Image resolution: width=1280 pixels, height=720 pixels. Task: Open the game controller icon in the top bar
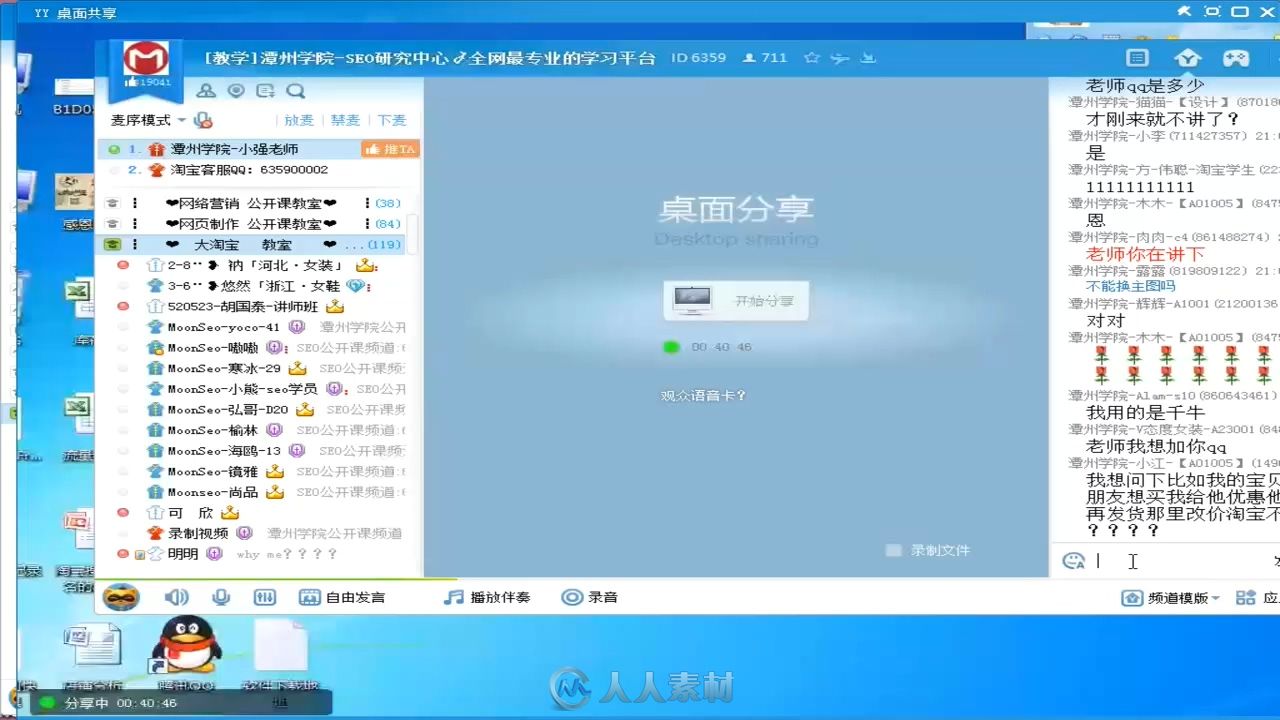pos(1237,58)
